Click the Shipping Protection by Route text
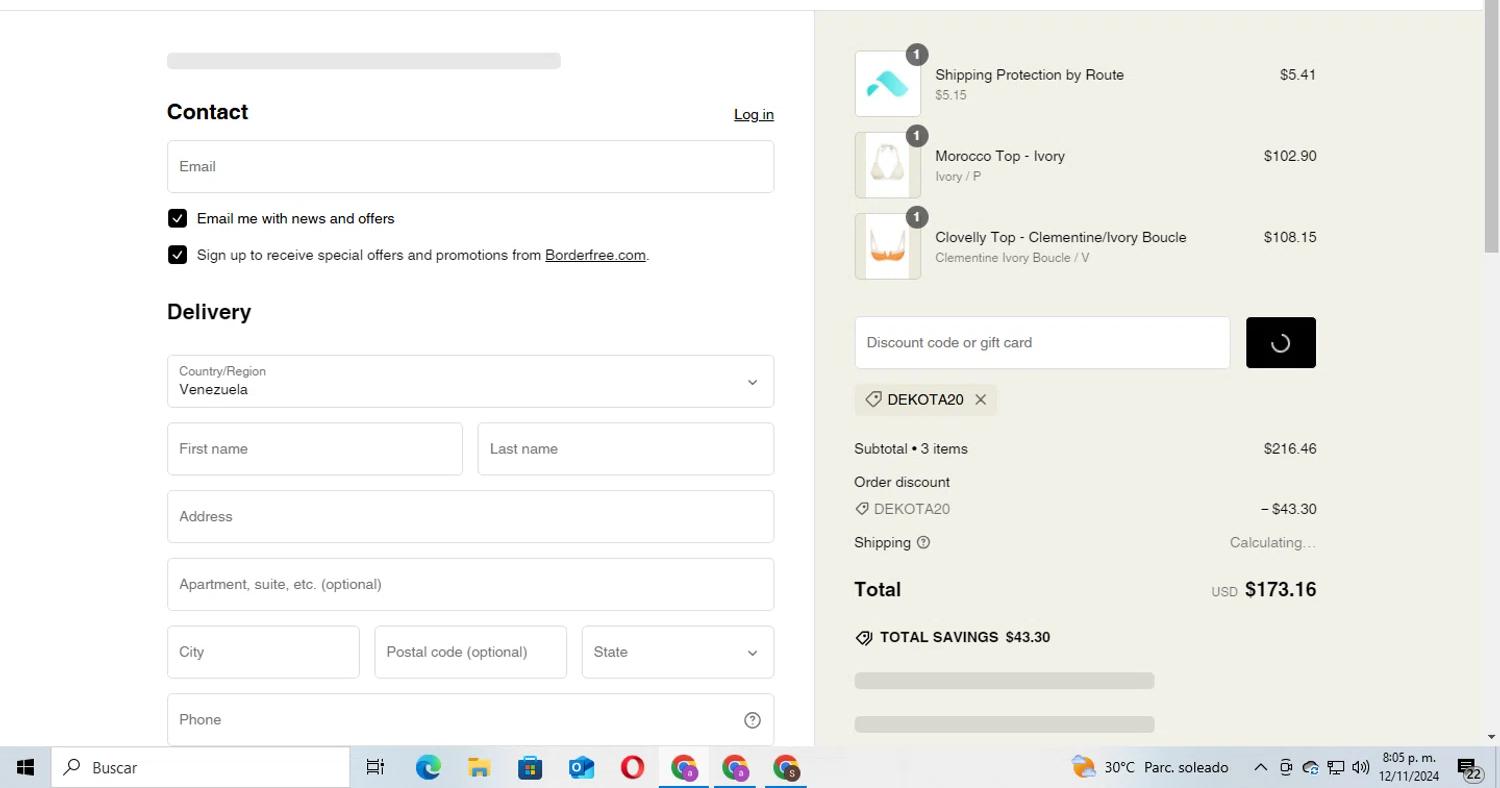This screenshot has height=788, width=1500. (x=1029, y=75)
